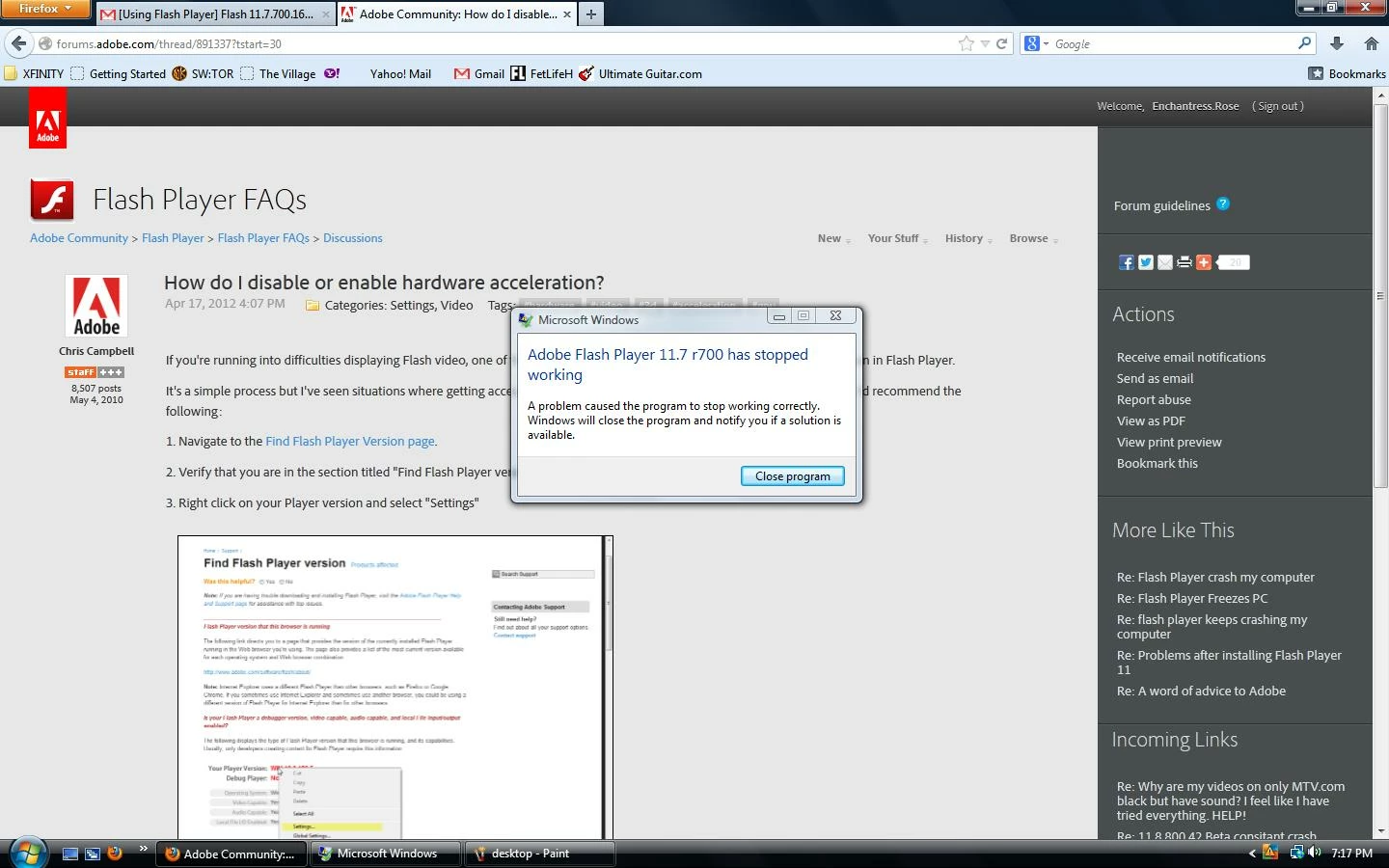Screen dimensions: 1389x868
Task: Open the Enchantress.Rose profile link
Action: pyautogui.click(x=1195, y=106)
